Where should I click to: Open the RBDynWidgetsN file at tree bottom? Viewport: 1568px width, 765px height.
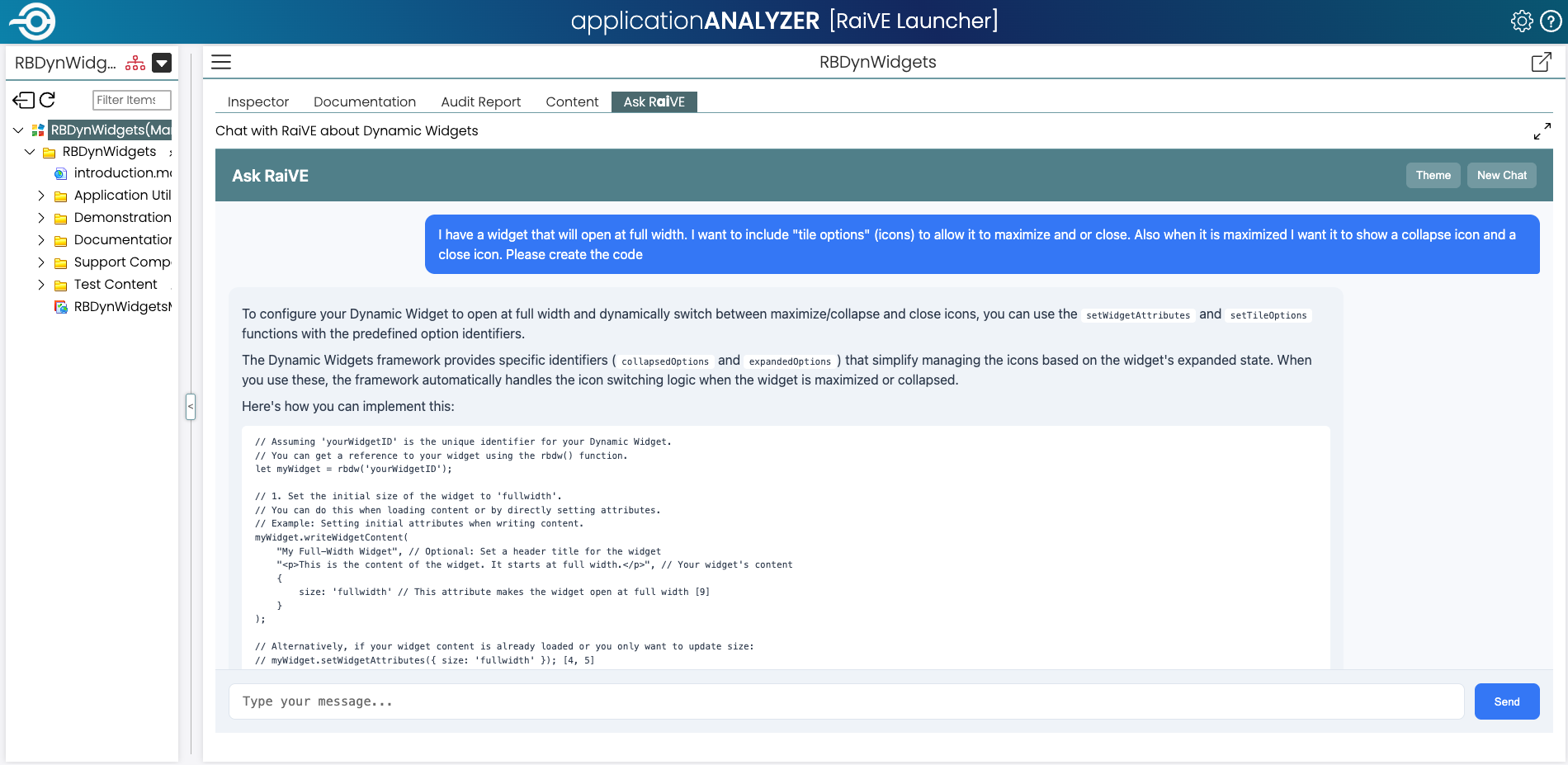tap(123, 307)
